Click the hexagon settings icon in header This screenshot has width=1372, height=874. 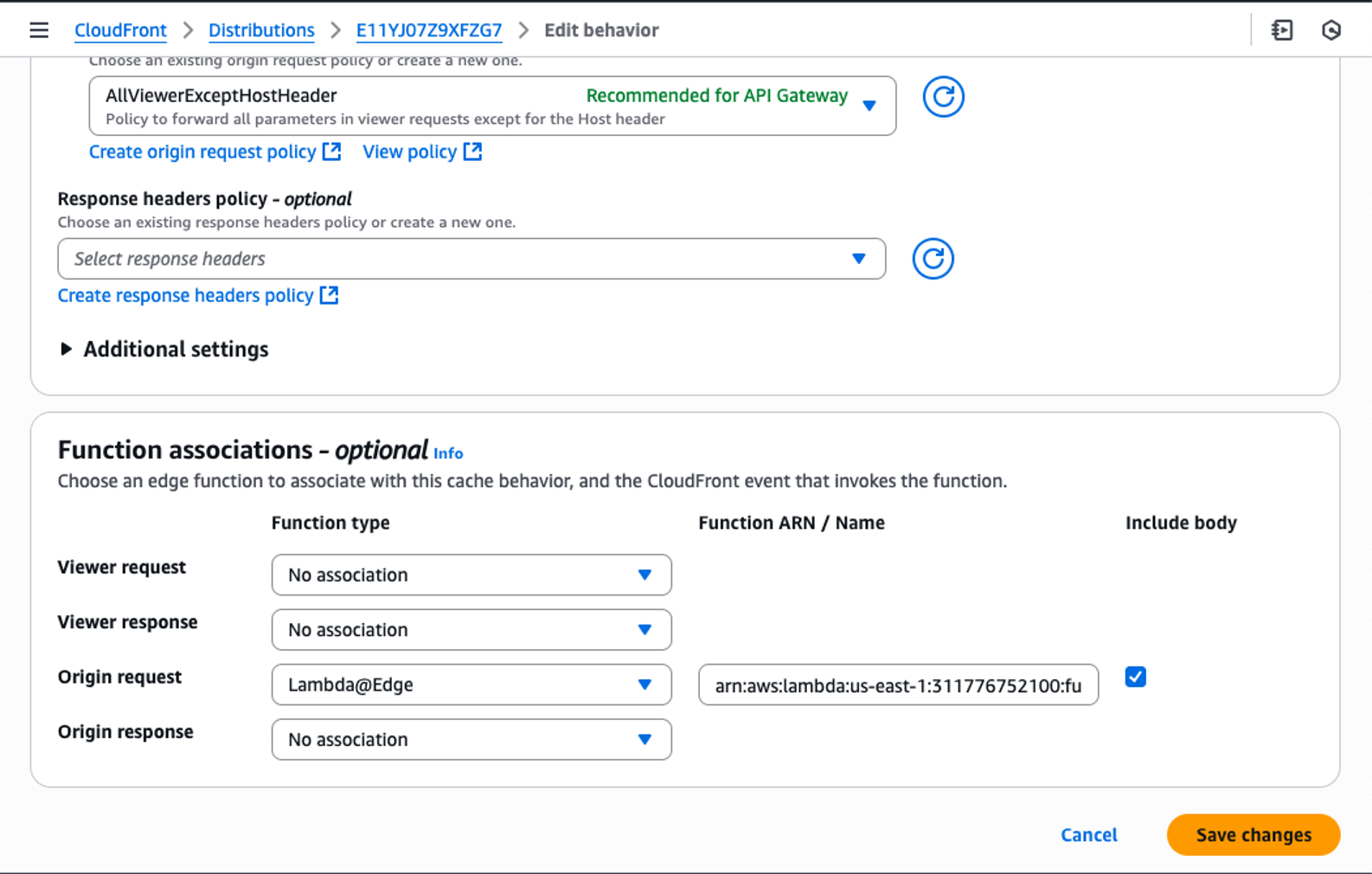1331,30
